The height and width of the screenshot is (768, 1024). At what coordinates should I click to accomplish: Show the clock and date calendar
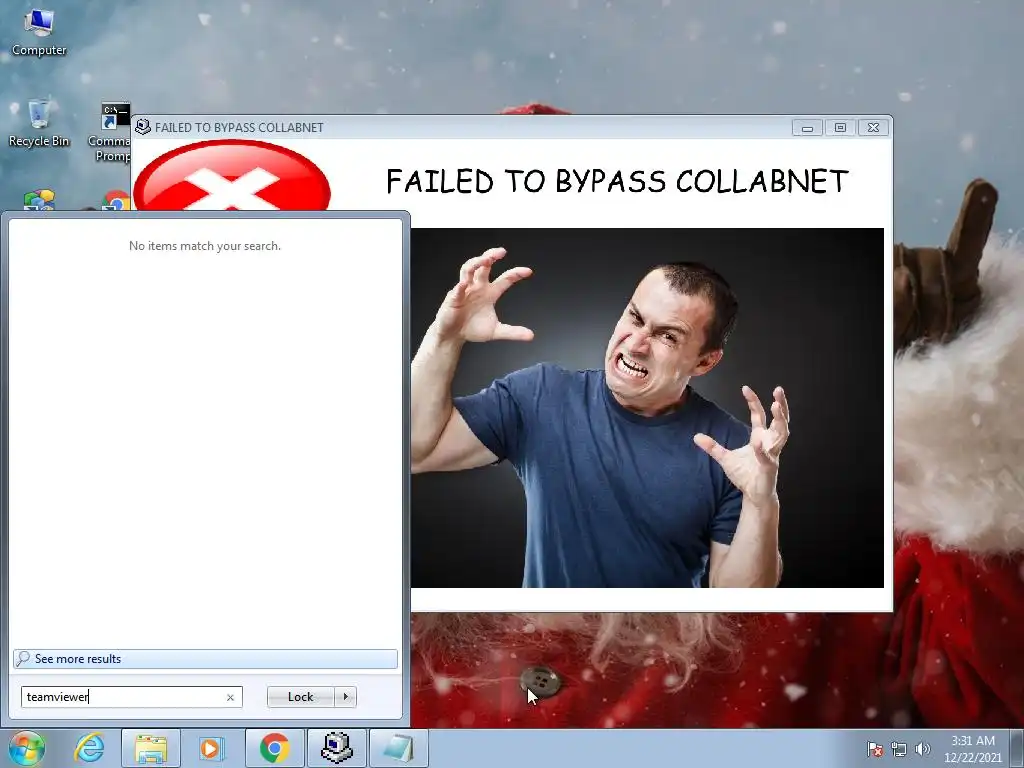[972, 748]
